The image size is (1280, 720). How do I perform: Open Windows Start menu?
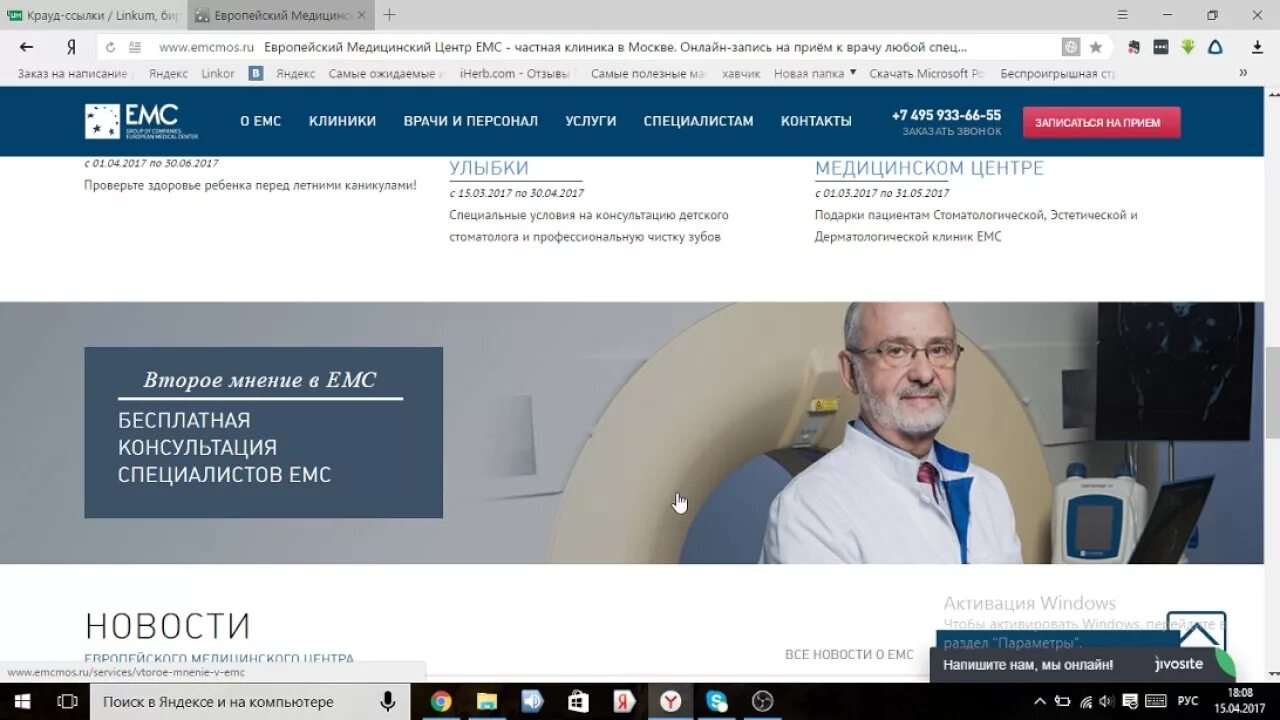pos(22,702)
